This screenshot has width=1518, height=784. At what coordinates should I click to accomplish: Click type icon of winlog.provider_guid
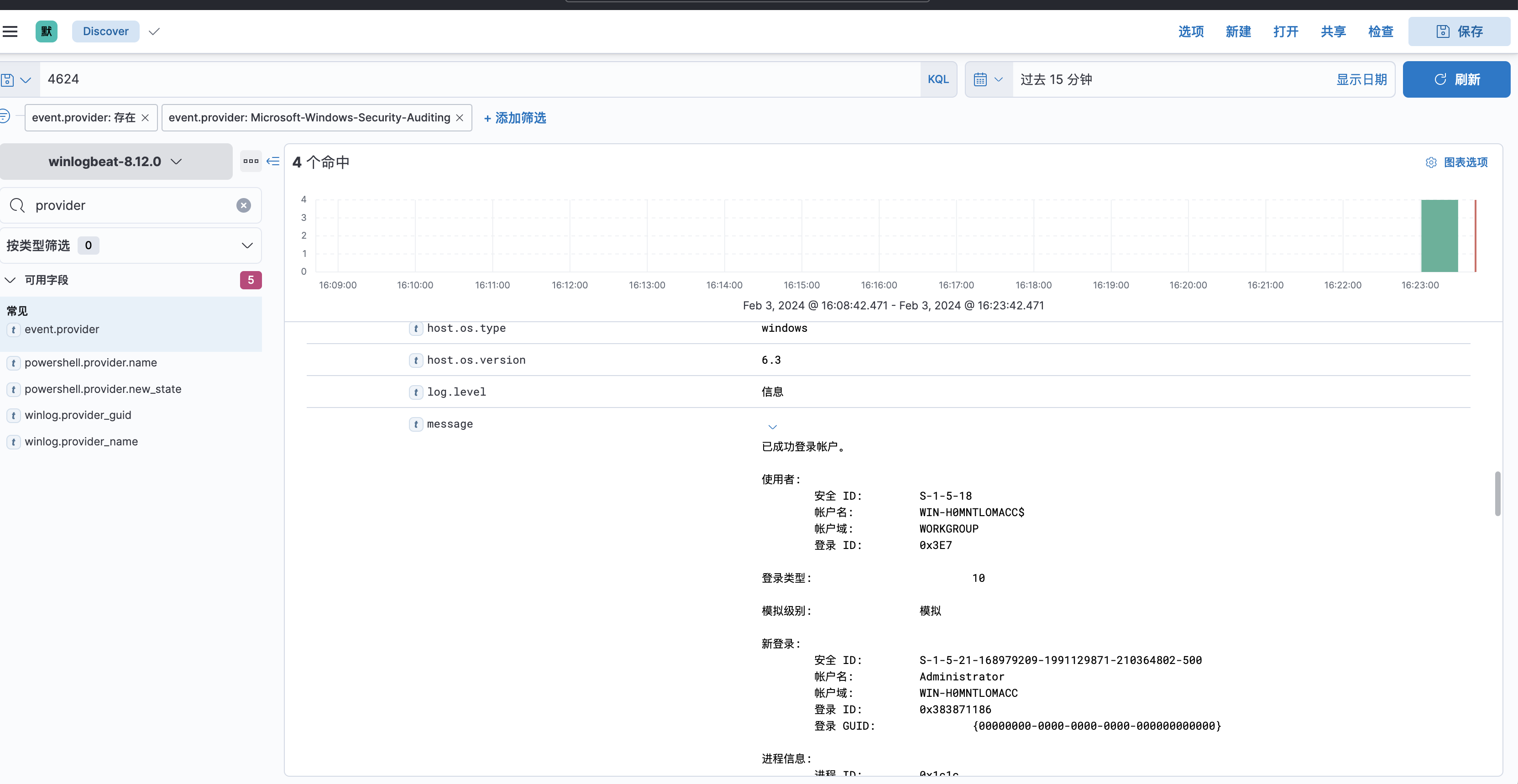click(13, 416)
